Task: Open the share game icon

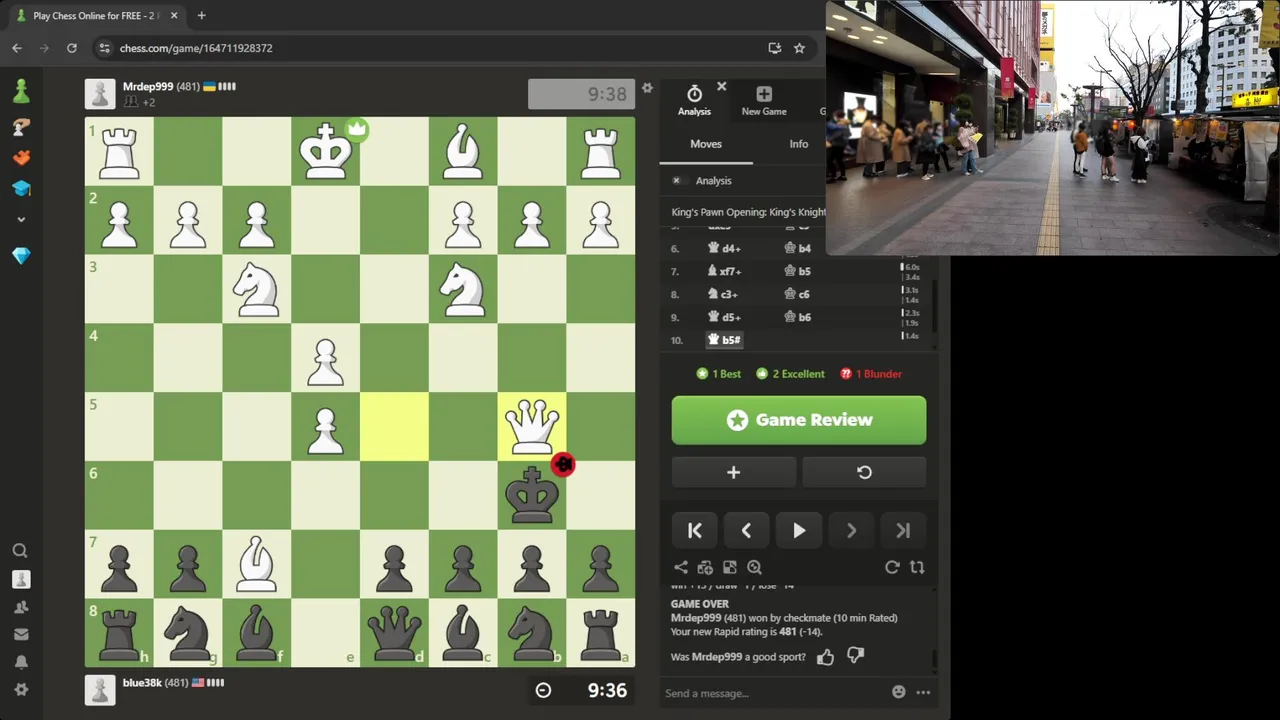Action: pos(681,567)
